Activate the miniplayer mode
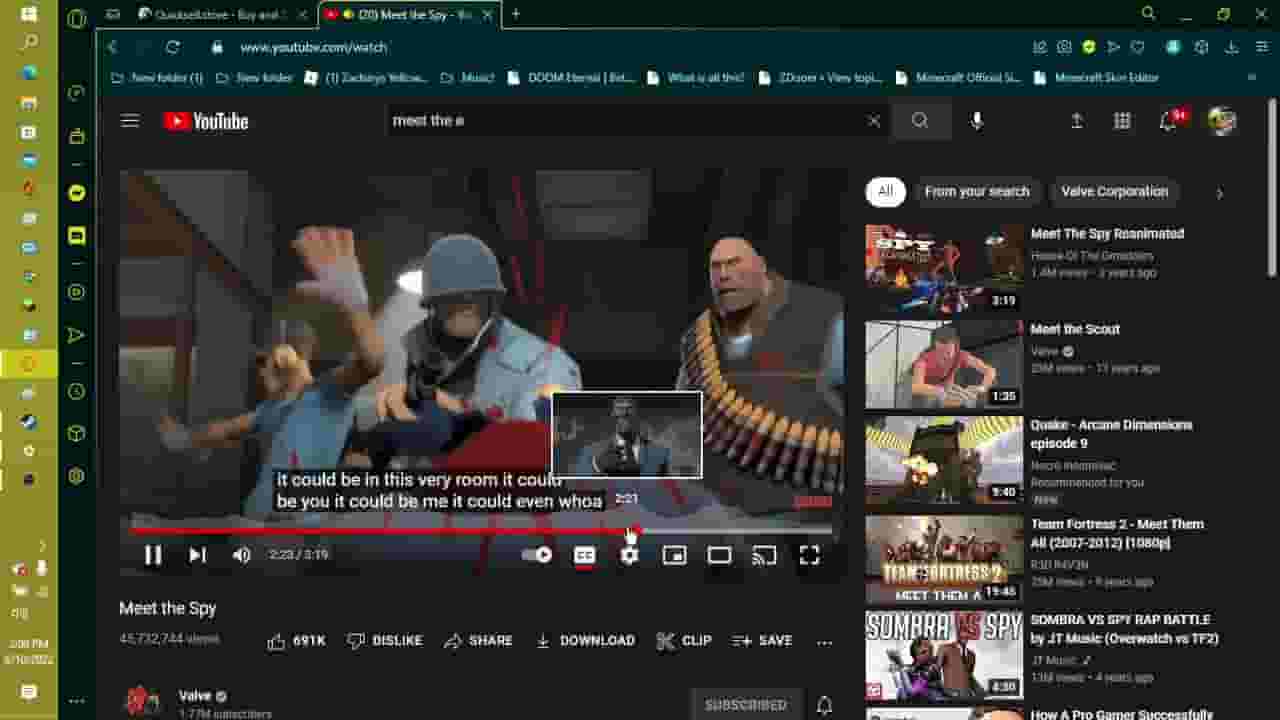1280x720 pixels. (x=674, y=555)
